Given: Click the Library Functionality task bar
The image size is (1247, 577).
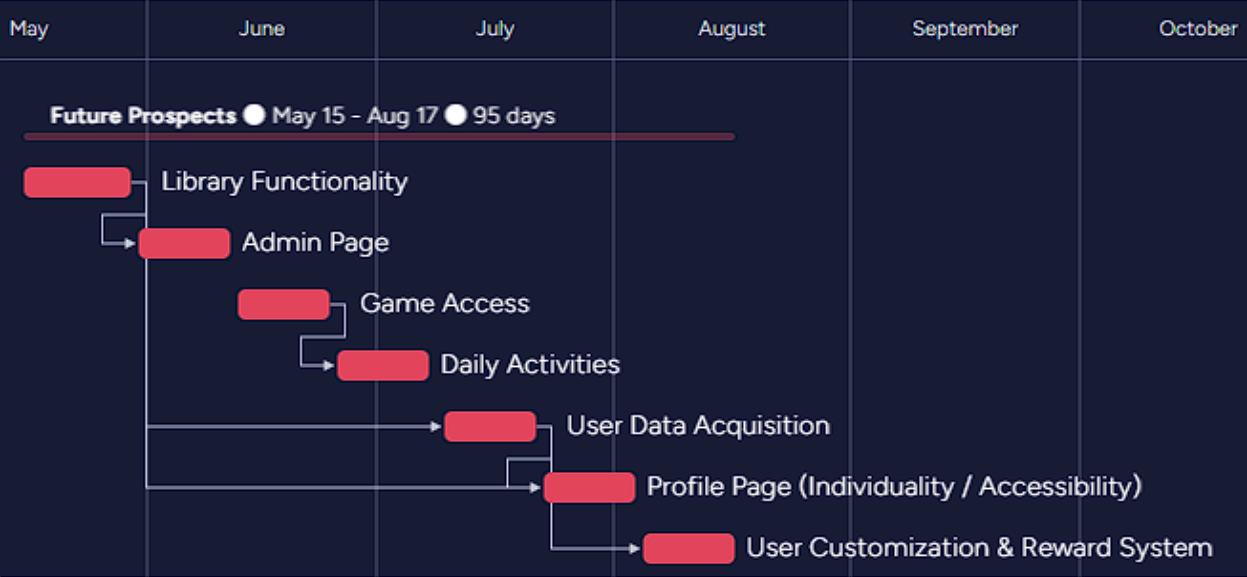Looking at the screenshot, I should pyautogui.click(x=77, y=182).
